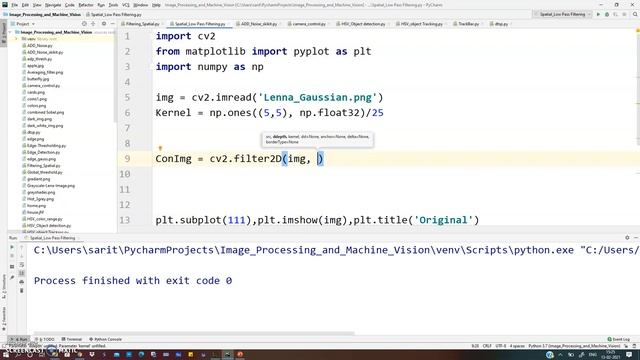Viewport: 640px width, 360px height.
Task: Click the Debug bug icon in toolbar
Action: coord(607,14)
